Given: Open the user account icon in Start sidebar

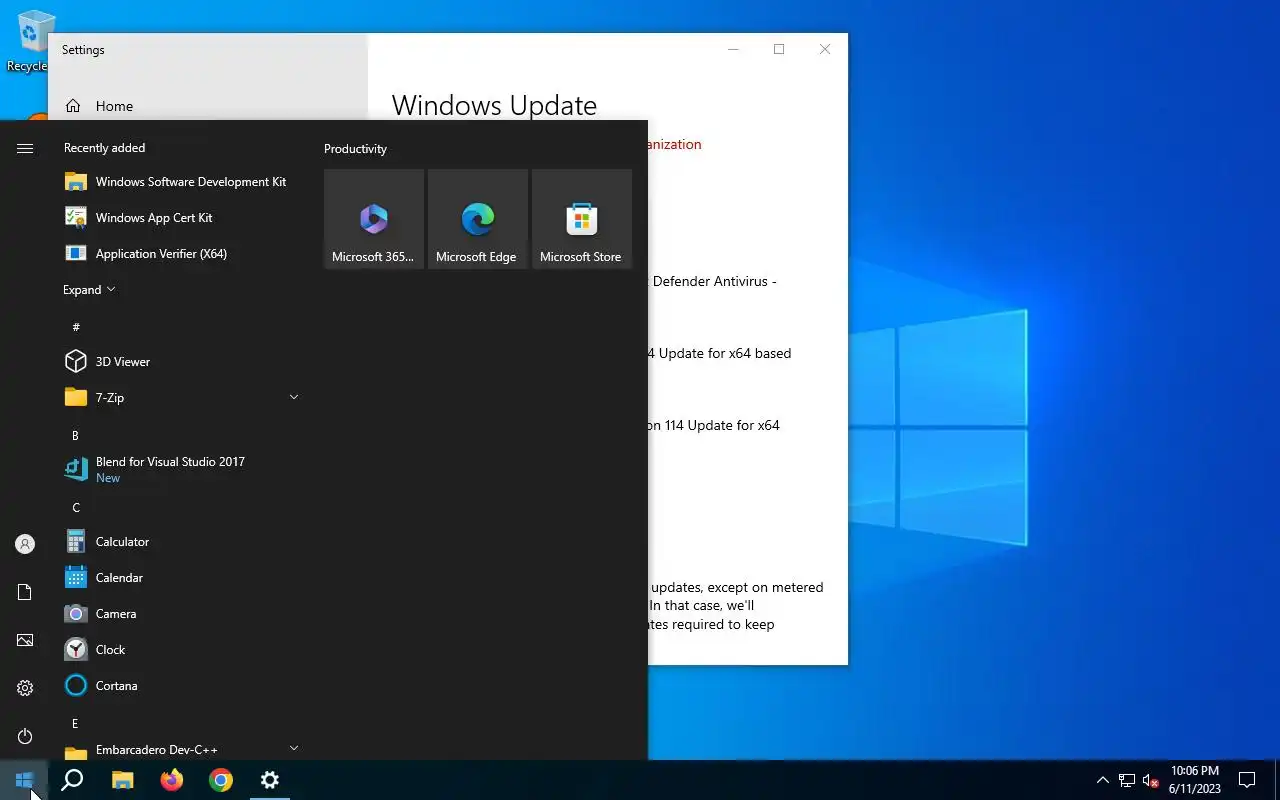Looking at the screenshot, I should pos(25,544).
